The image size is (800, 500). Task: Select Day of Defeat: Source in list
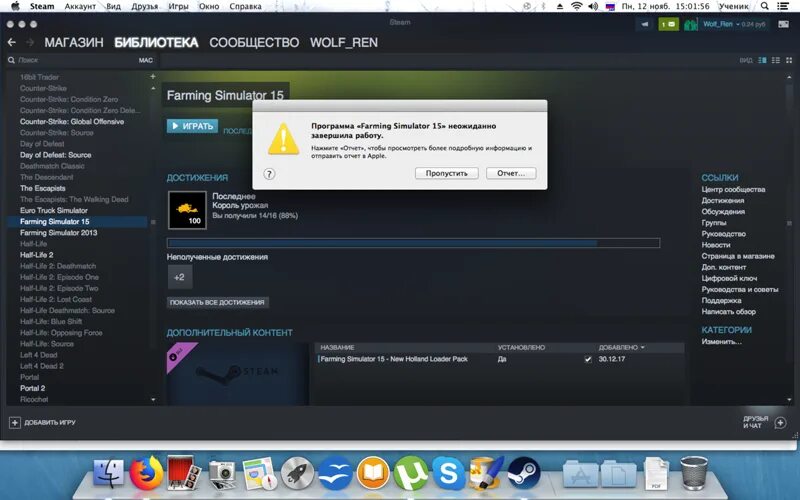click(56, 155)
